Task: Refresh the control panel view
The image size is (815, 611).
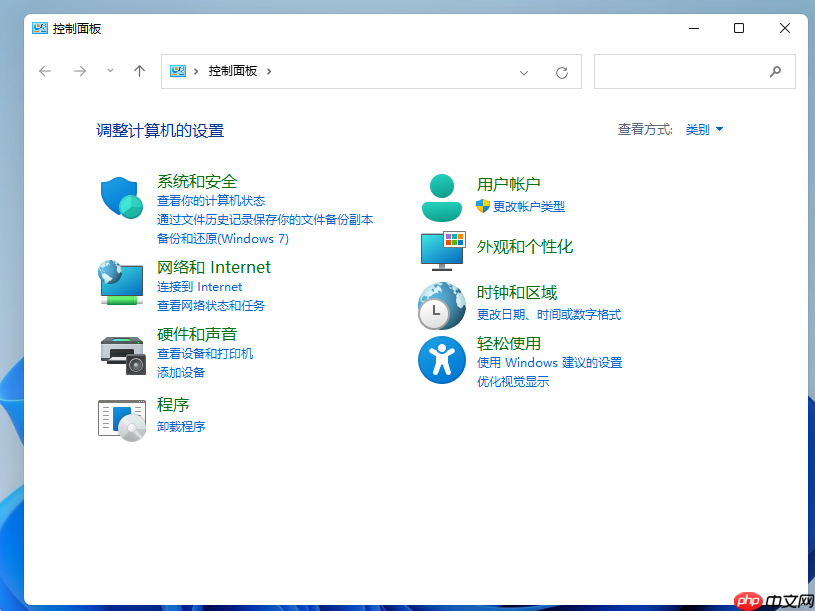Action: [x=562, y=73]
